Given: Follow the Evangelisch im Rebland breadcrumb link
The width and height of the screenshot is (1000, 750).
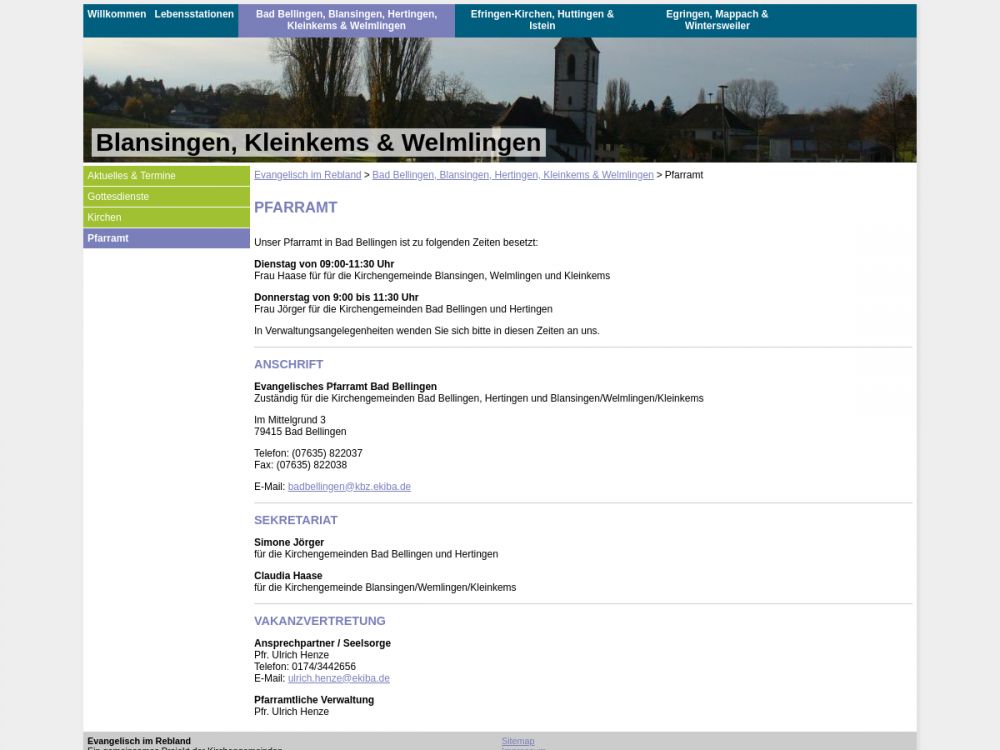Looking at the screenshot, I should (307, 175).
